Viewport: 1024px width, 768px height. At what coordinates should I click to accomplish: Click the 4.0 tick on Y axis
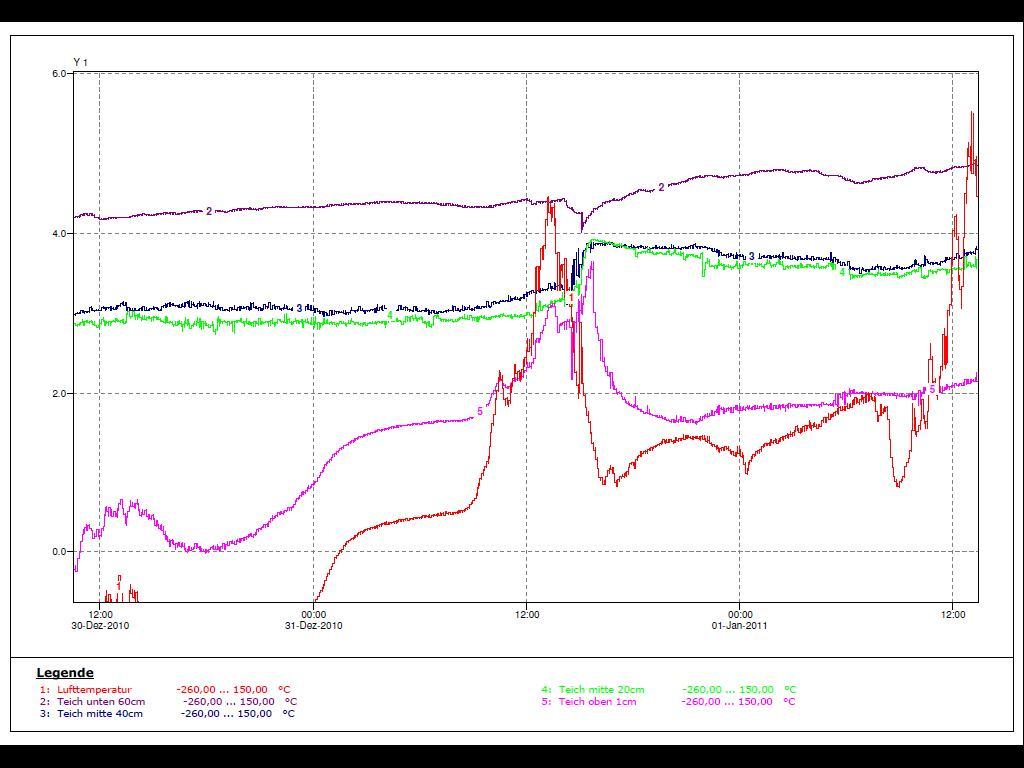(58, 234)
